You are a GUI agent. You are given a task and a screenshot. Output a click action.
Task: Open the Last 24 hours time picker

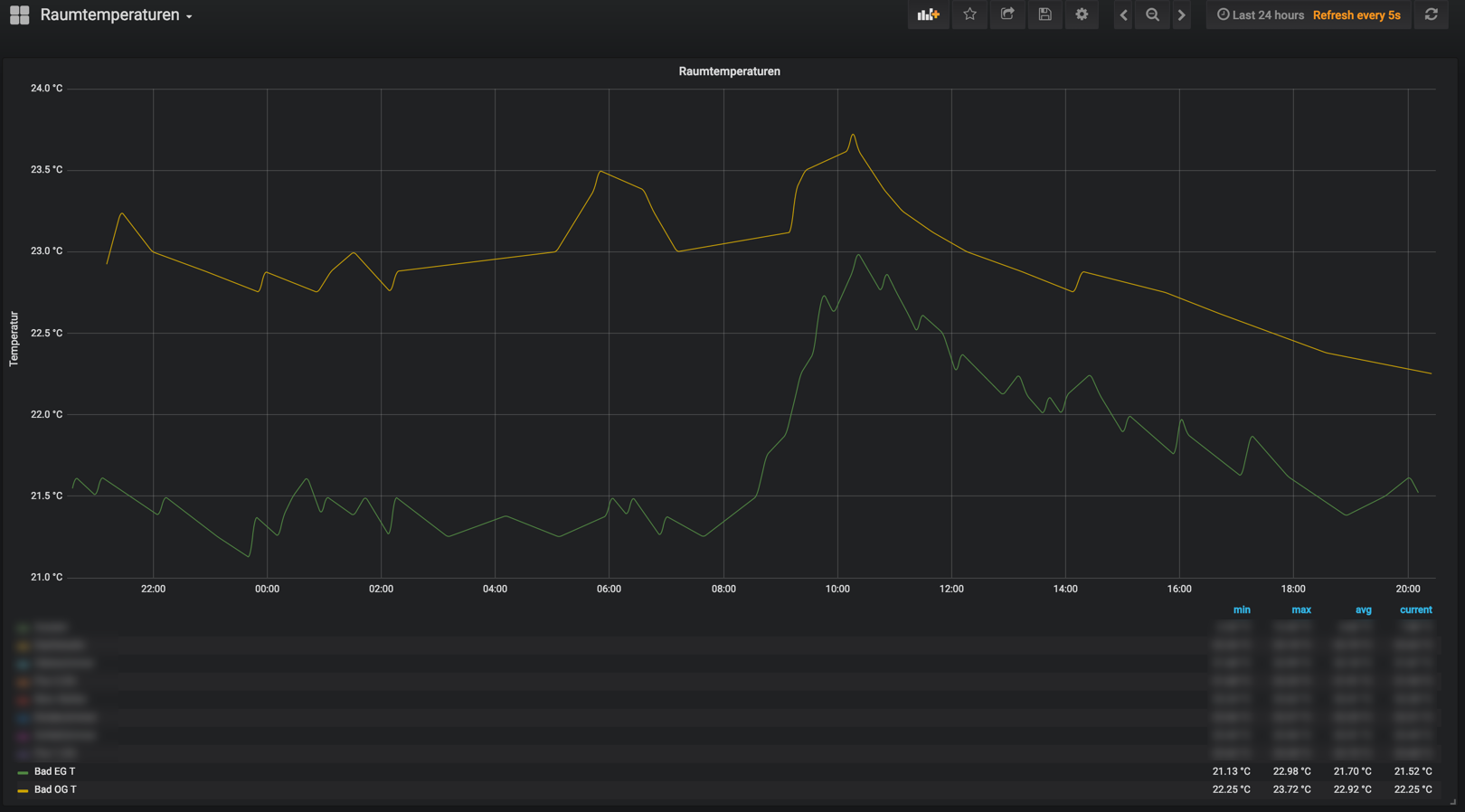1261,15
